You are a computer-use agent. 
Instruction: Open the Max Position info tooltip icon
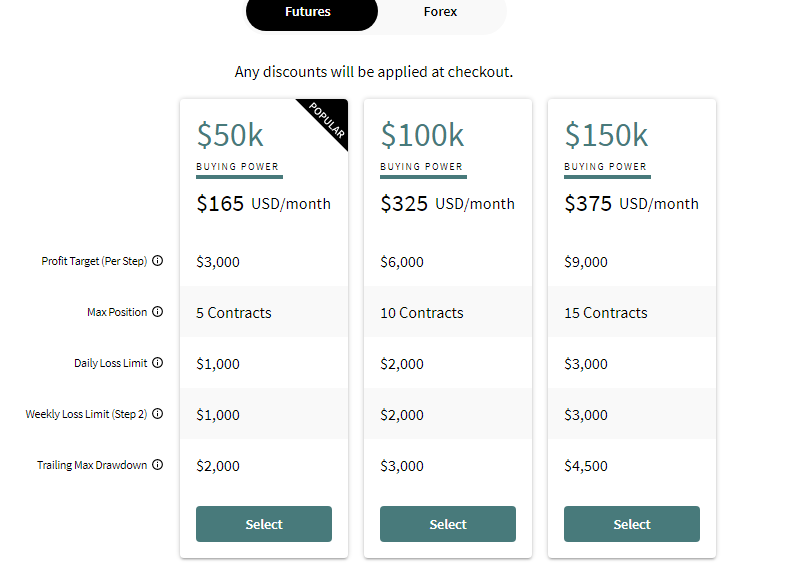(x=158, y=312)
